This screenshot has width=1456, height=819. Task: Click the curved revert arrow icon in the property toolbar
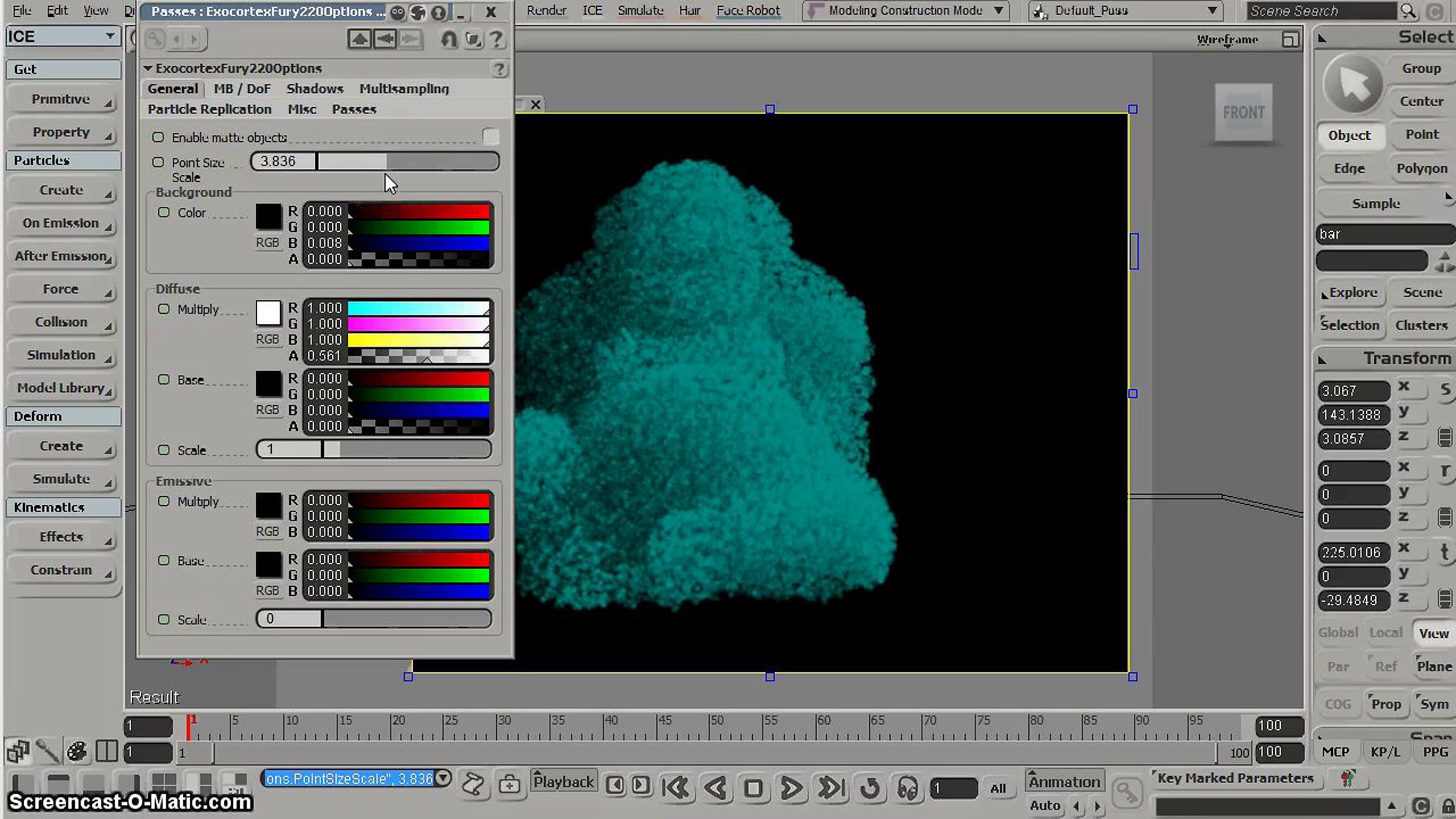point(448,39)
